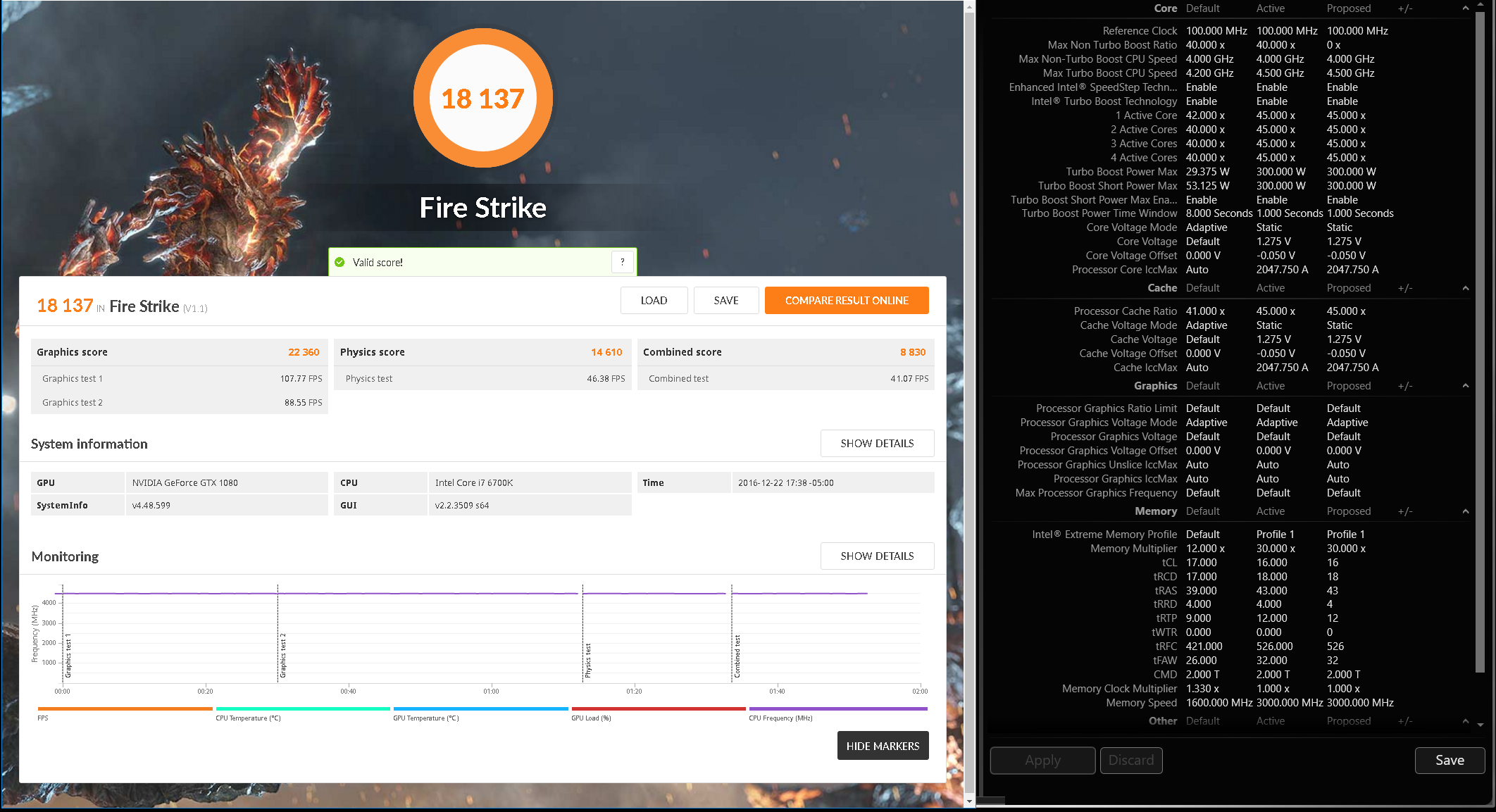Click Proposed Processor Graphics Voltage Mode Adaptive
Viewport: 1496px width, 812px height.
tap(1347, 423)
